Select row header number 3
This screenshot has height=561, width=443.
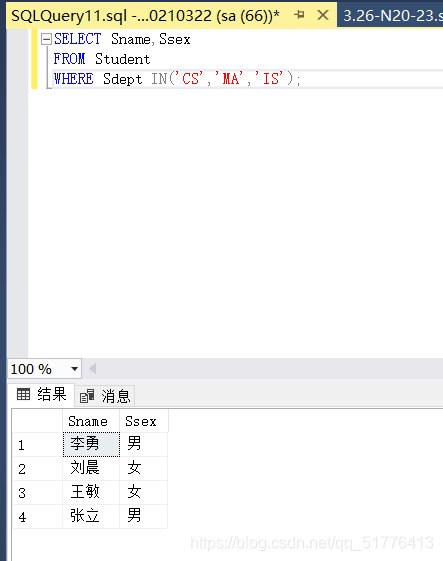click(x=38, y=493)
